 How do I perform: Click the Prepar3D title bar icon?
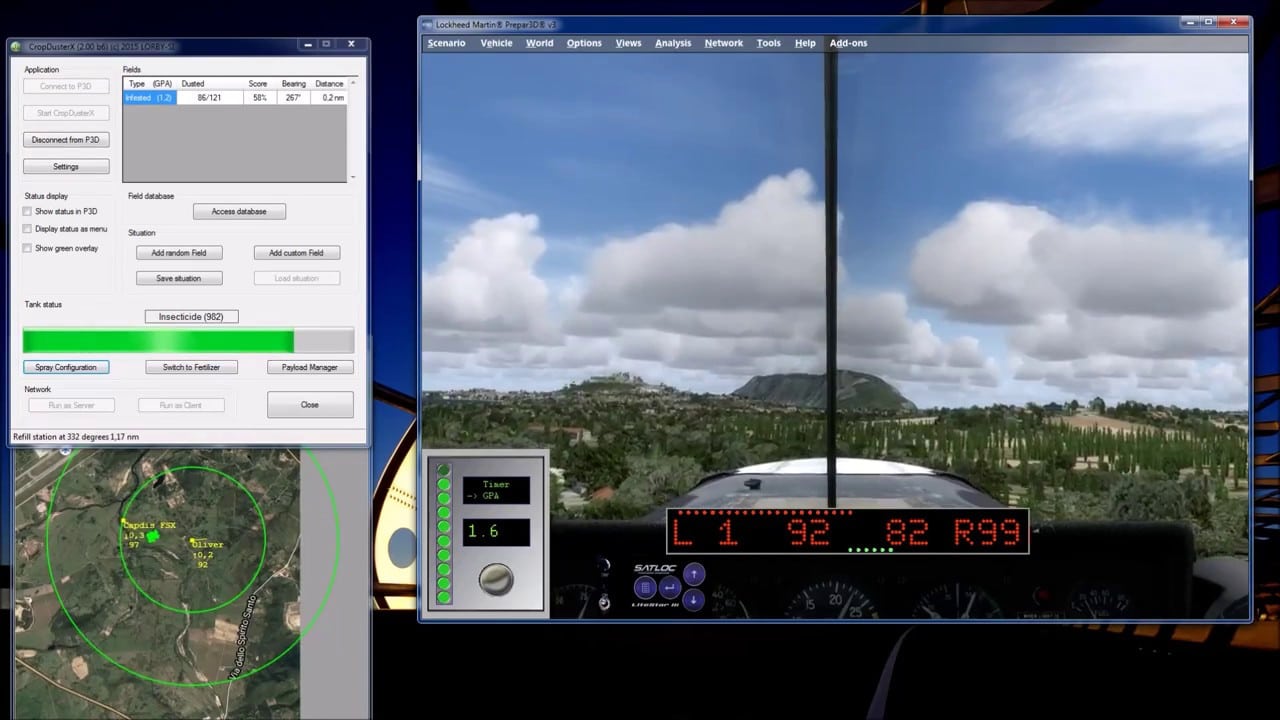427,24
